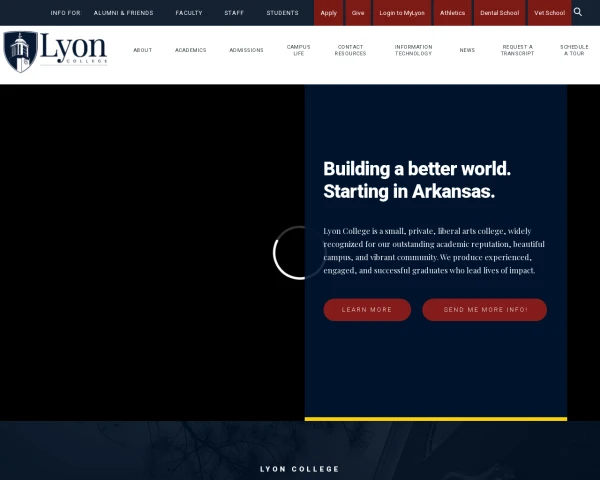Viewport: 600px width, 480px height.
Task: Open the About menu
Action: tap(143, 50)
